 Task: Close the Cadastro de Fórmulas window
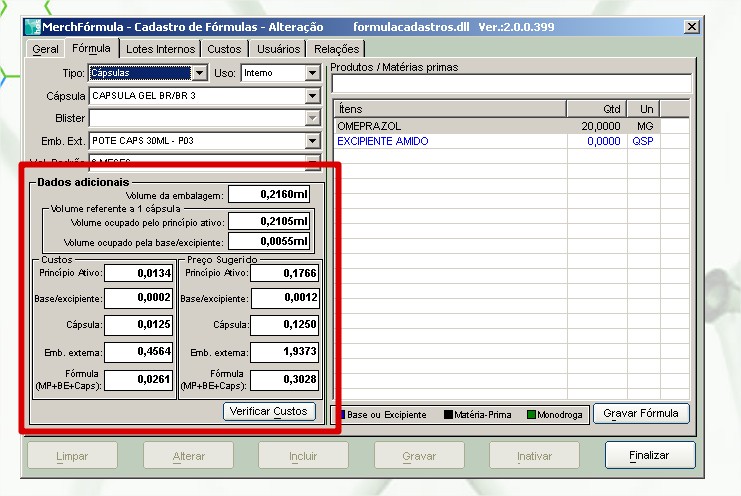(690, 27)
